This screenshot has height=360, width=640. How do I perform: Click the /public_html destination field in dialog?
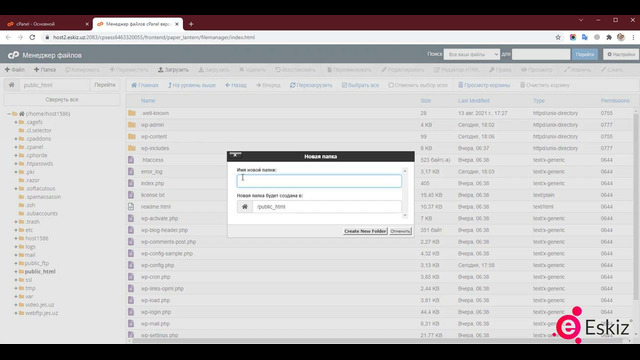[x=327, y=207]
